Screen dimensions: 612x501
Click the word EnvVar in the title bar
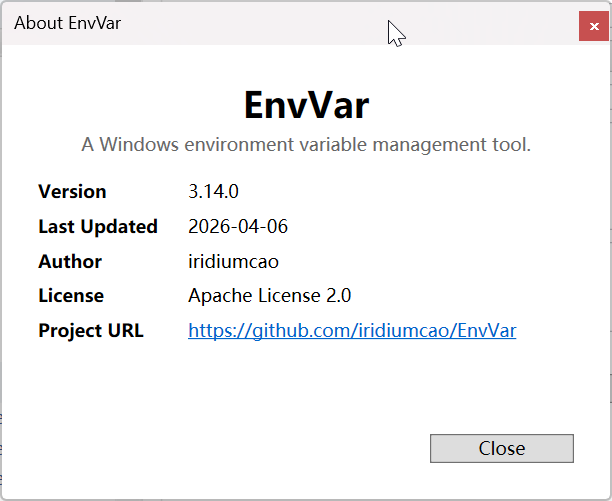(94, 22)
